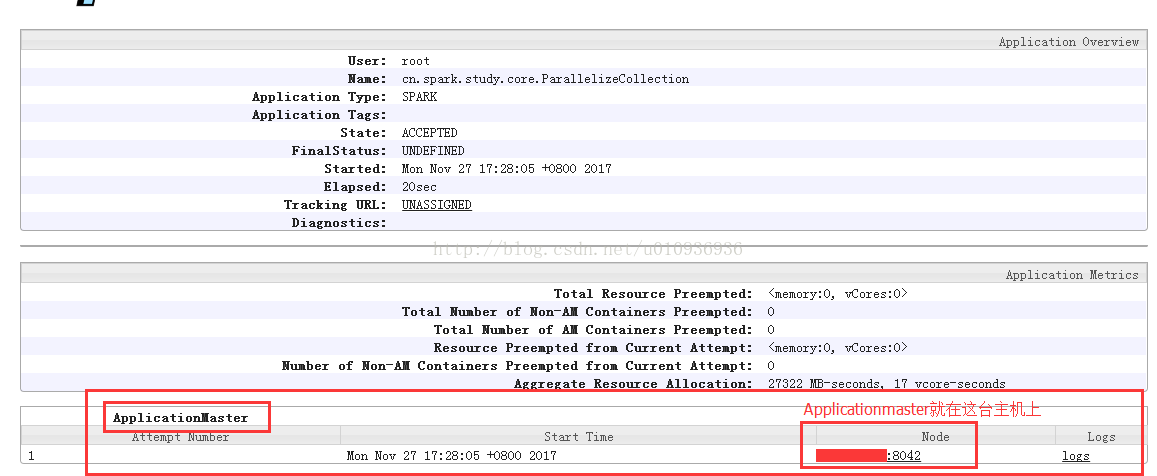Select attempt number 1 cell

pos(32,456)
